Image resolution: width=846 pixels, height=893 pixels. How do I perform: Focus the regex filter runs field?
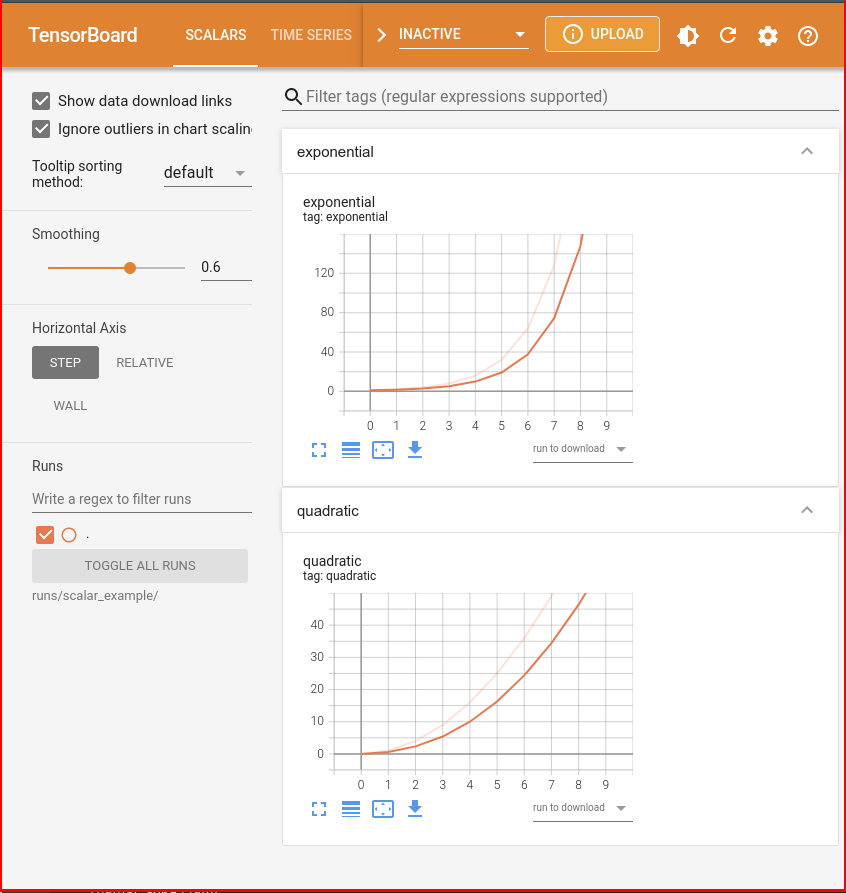(142, 499)
